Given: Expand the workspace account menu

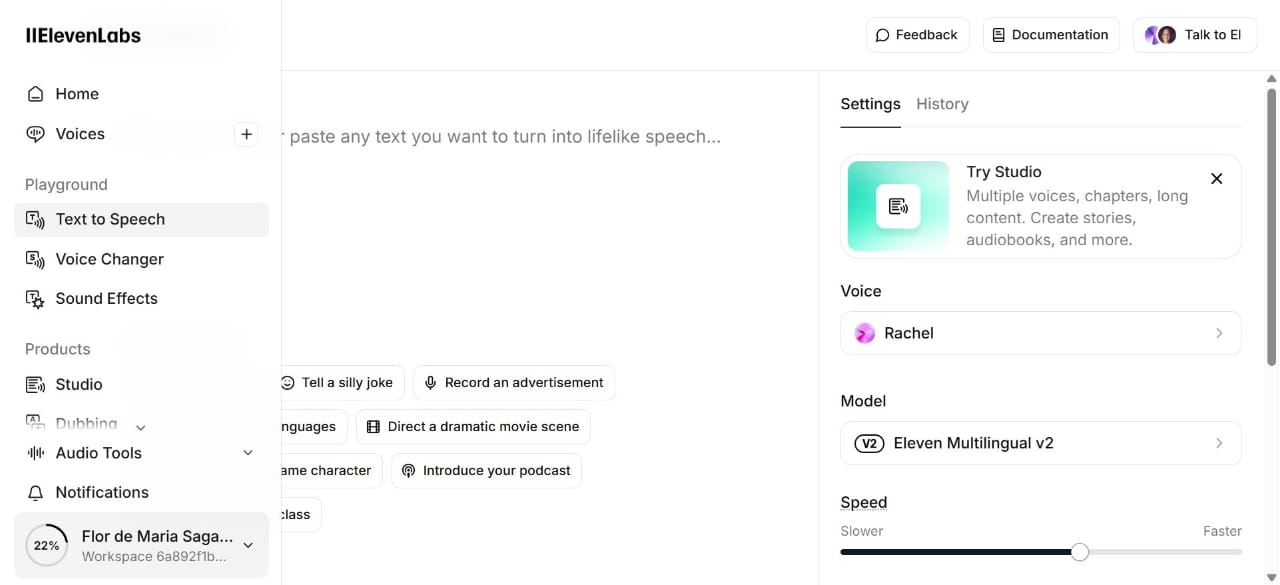Looking at the screenshot, I should [248, 546].
